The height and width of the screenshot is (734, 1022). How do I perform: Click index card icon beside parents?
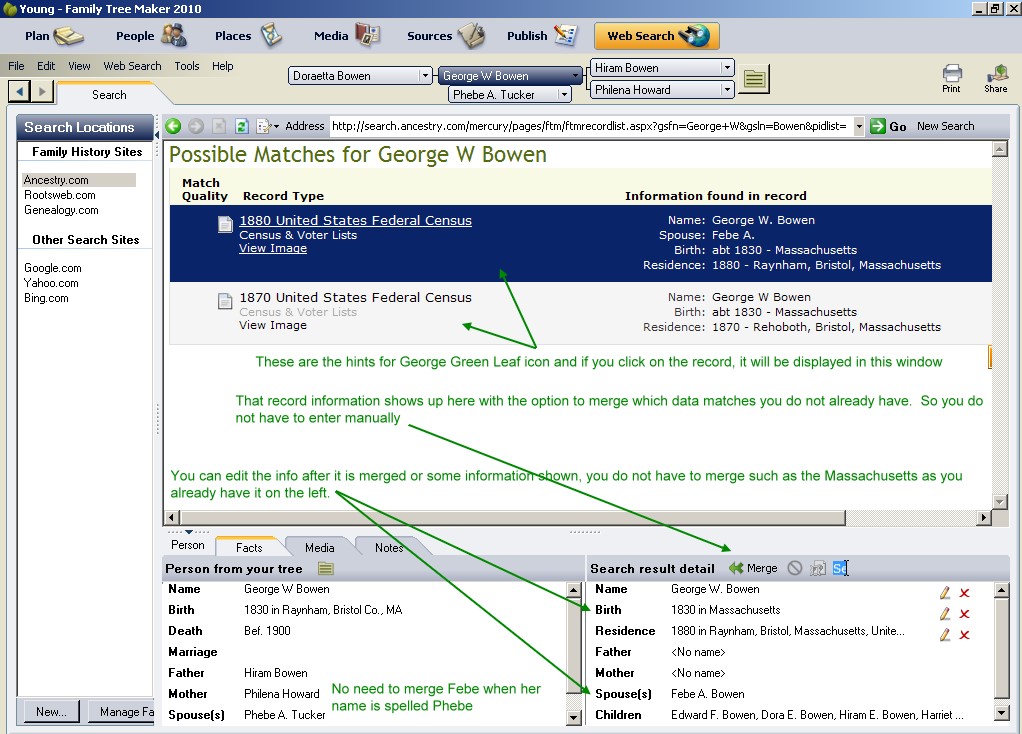(x=754, y=79)
